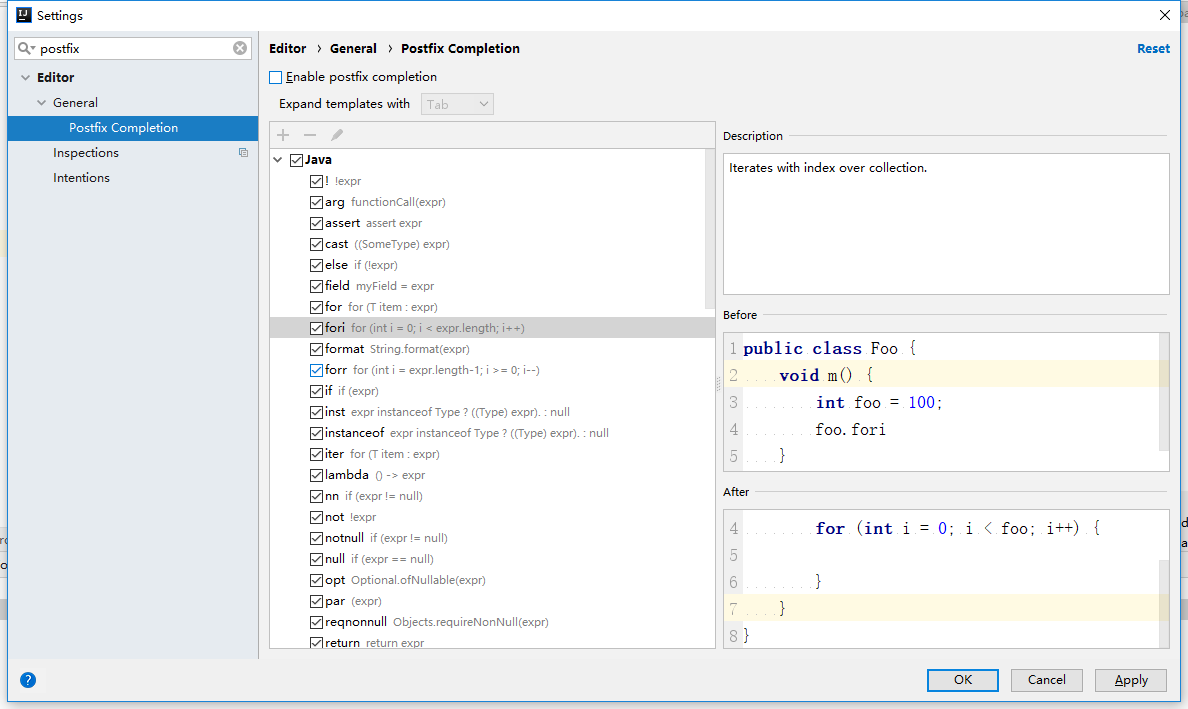Viewport: 1188px width, 709px height.
Task: Remove a template using the minus icon
Action: 310,134
